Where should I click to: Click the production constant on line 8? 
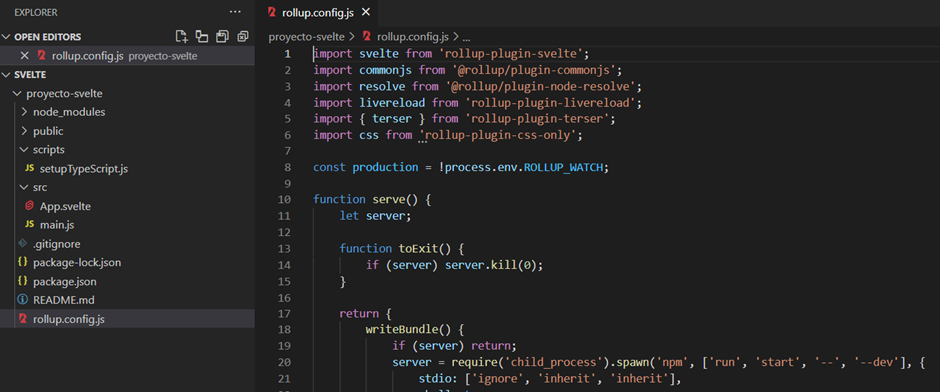coord(385,167)
